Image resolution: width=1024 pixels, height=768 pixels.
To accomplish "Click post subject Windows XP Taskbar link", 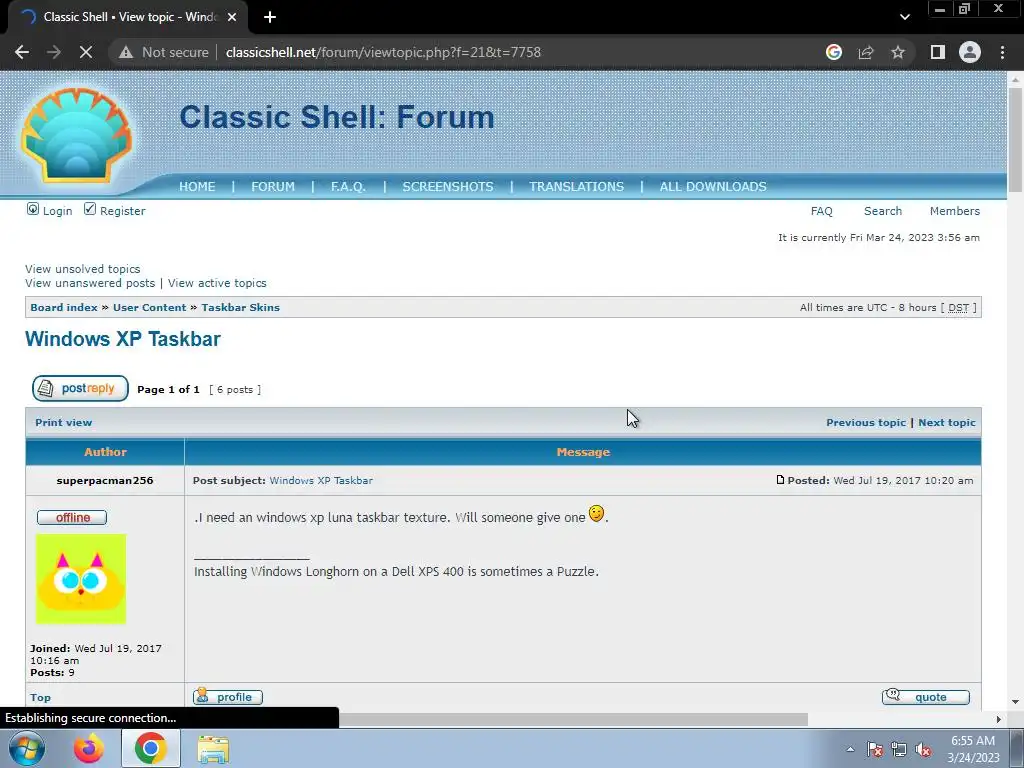I will (321, 481).
